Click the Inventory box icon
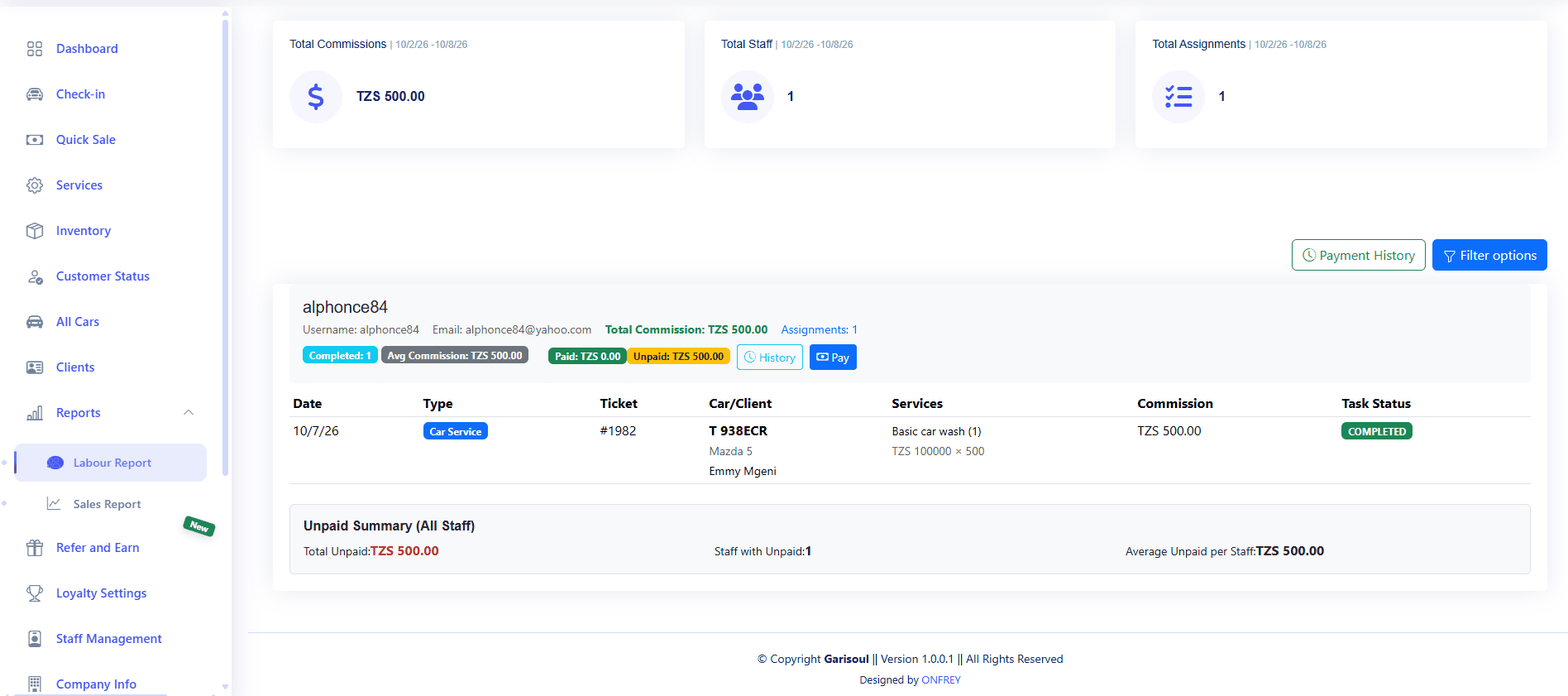Screen dimensions: 1568x696 (35, 231)
